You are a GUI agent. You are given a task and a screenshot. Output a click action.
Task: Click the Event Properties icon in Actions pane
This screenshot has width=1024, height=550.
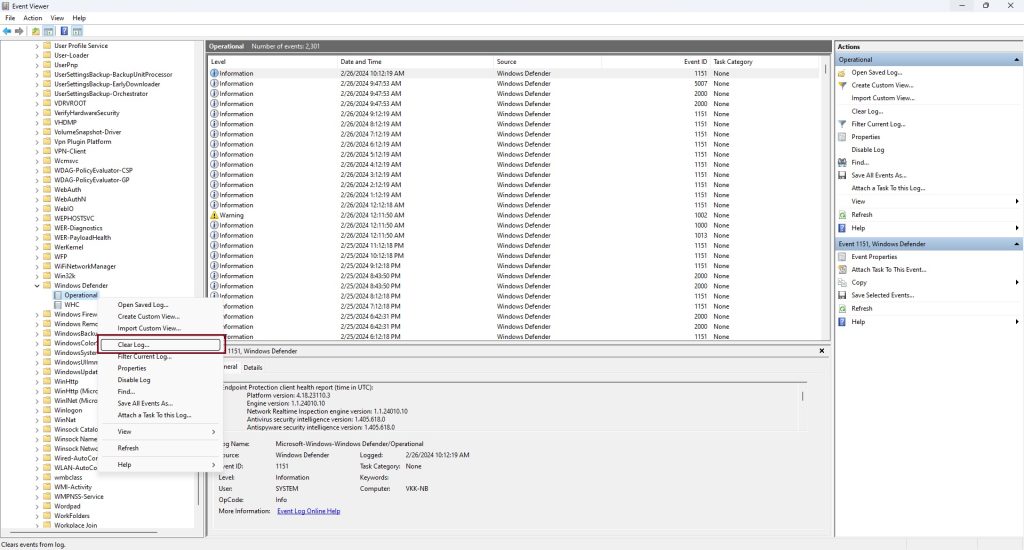pos(842,257)
